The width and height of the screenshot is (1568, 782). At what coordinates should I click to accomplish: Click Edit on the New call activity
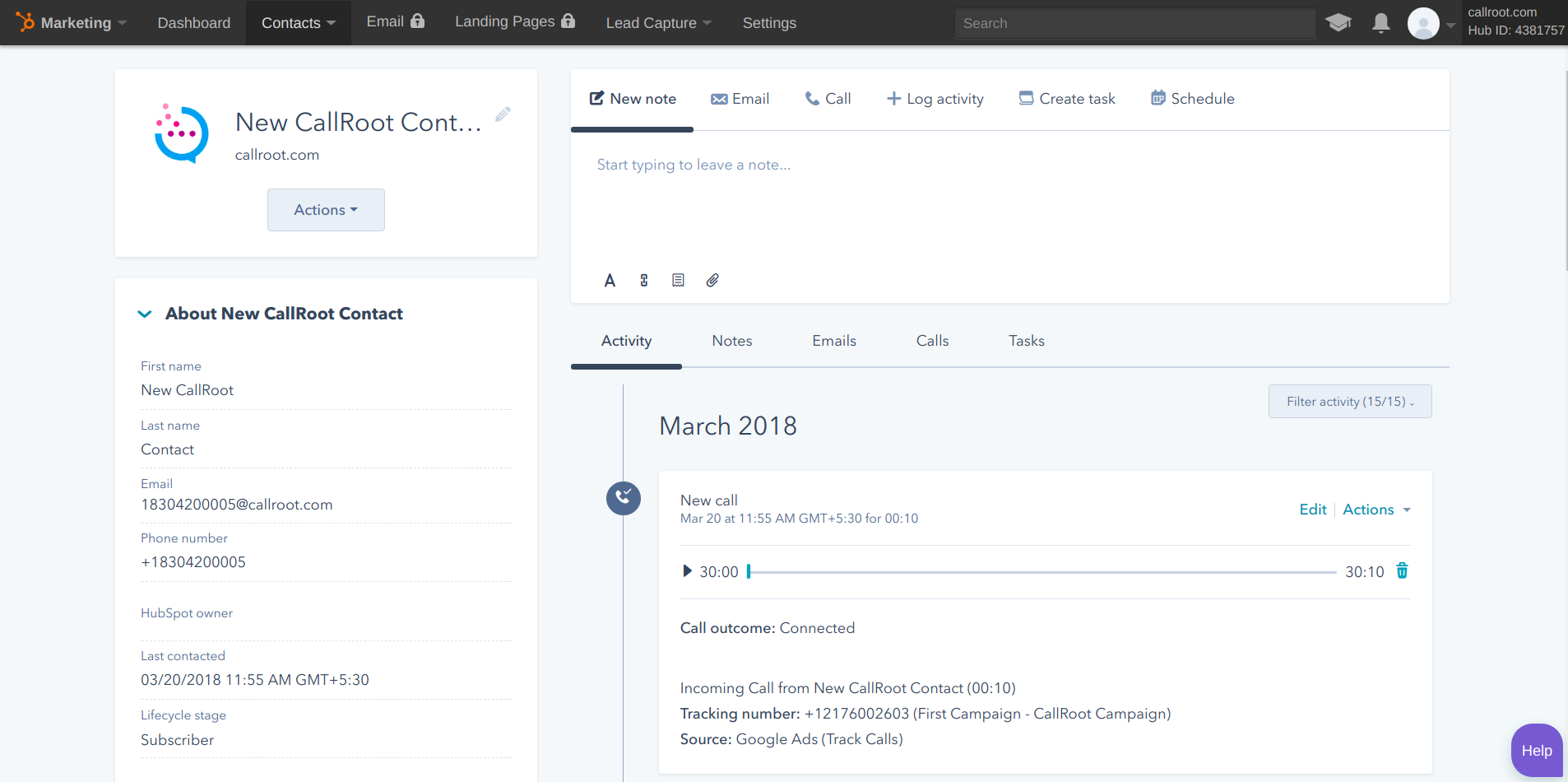(x=1313, y=510)
